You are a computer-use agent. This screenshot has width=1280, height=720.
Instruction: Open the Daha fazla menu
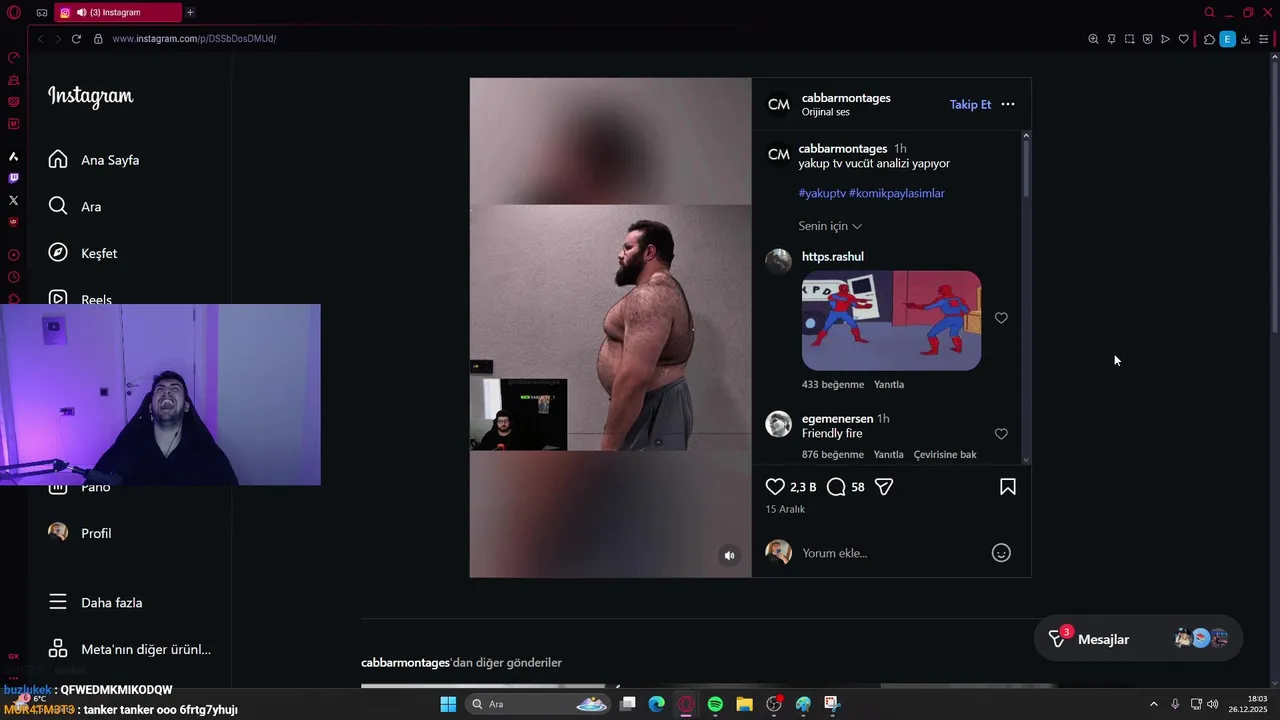pos(96,603)
